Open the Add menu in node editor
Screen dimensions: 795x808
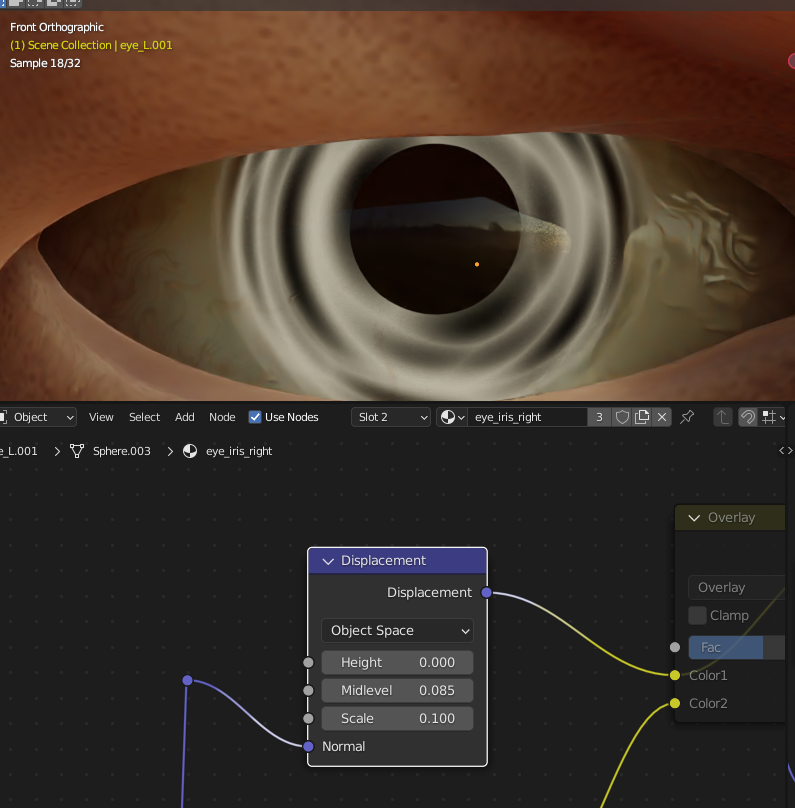pos(184,417)
